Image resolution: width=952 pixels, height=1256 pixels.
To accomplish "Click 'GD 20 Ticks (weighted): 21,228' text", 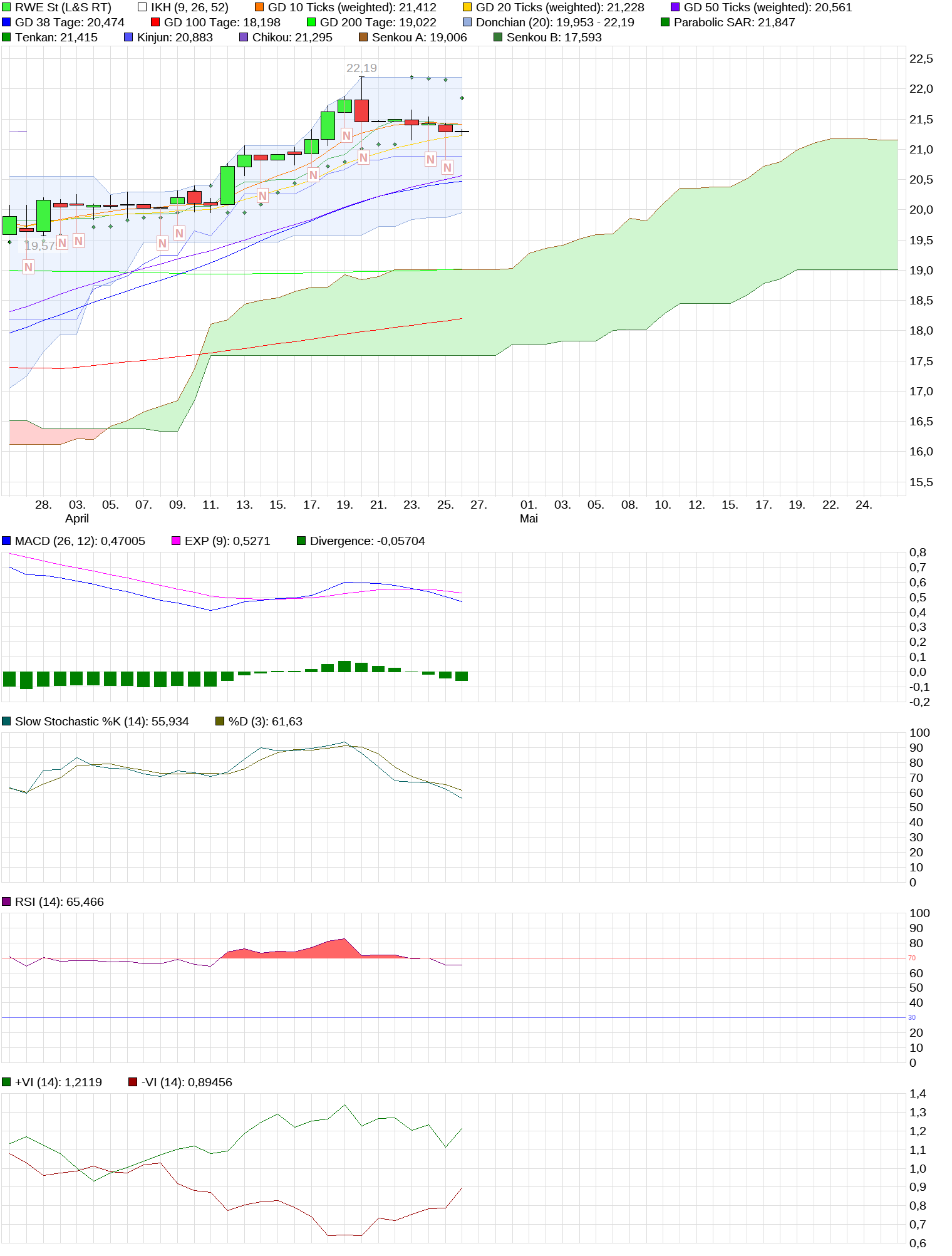I will pos(560,8).
